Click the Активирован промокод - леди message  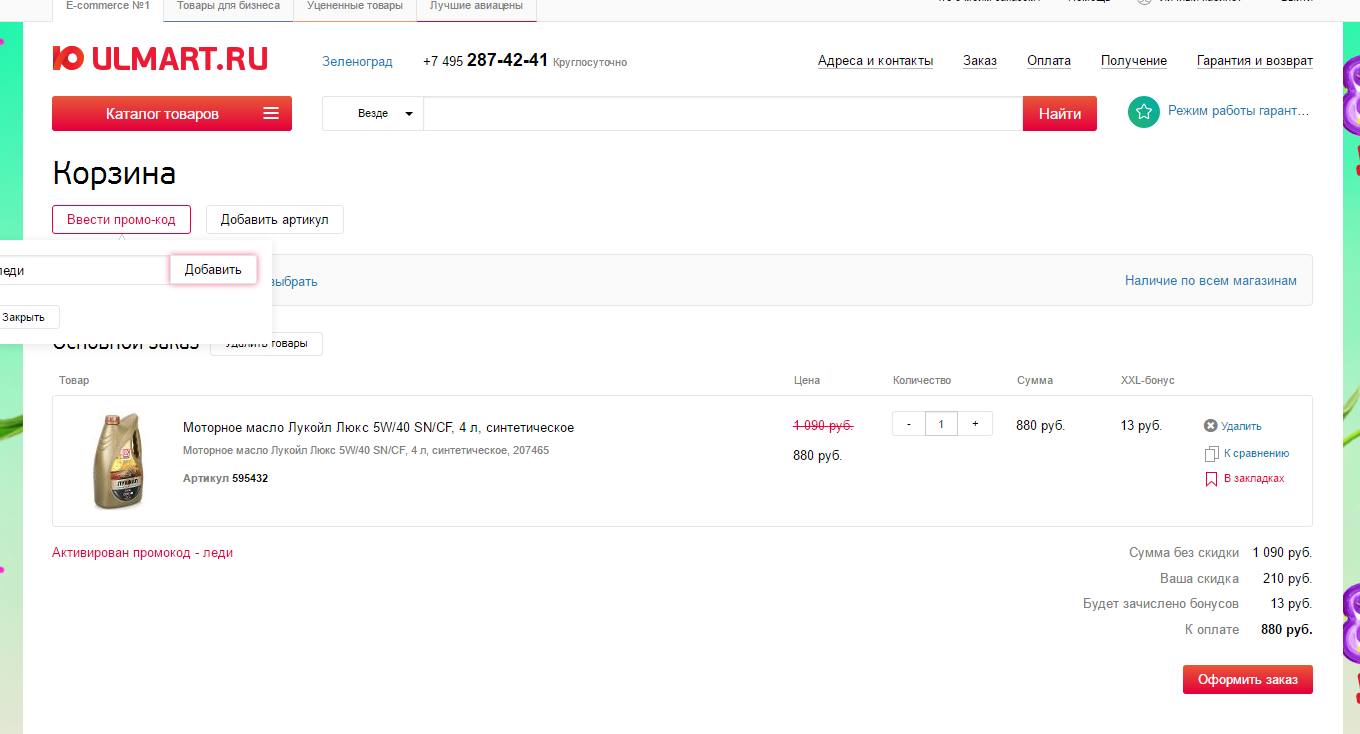(142, 553)
